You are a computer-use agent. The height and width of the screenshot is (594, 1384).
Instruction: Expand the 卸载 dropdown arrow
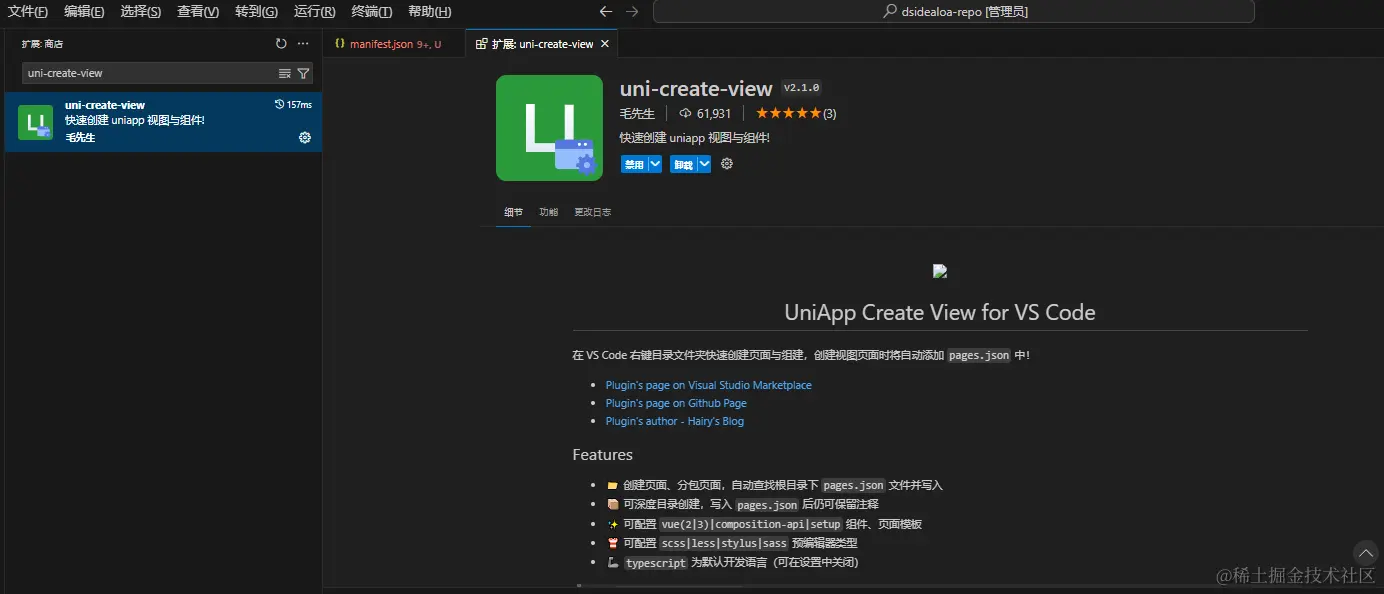704,164
